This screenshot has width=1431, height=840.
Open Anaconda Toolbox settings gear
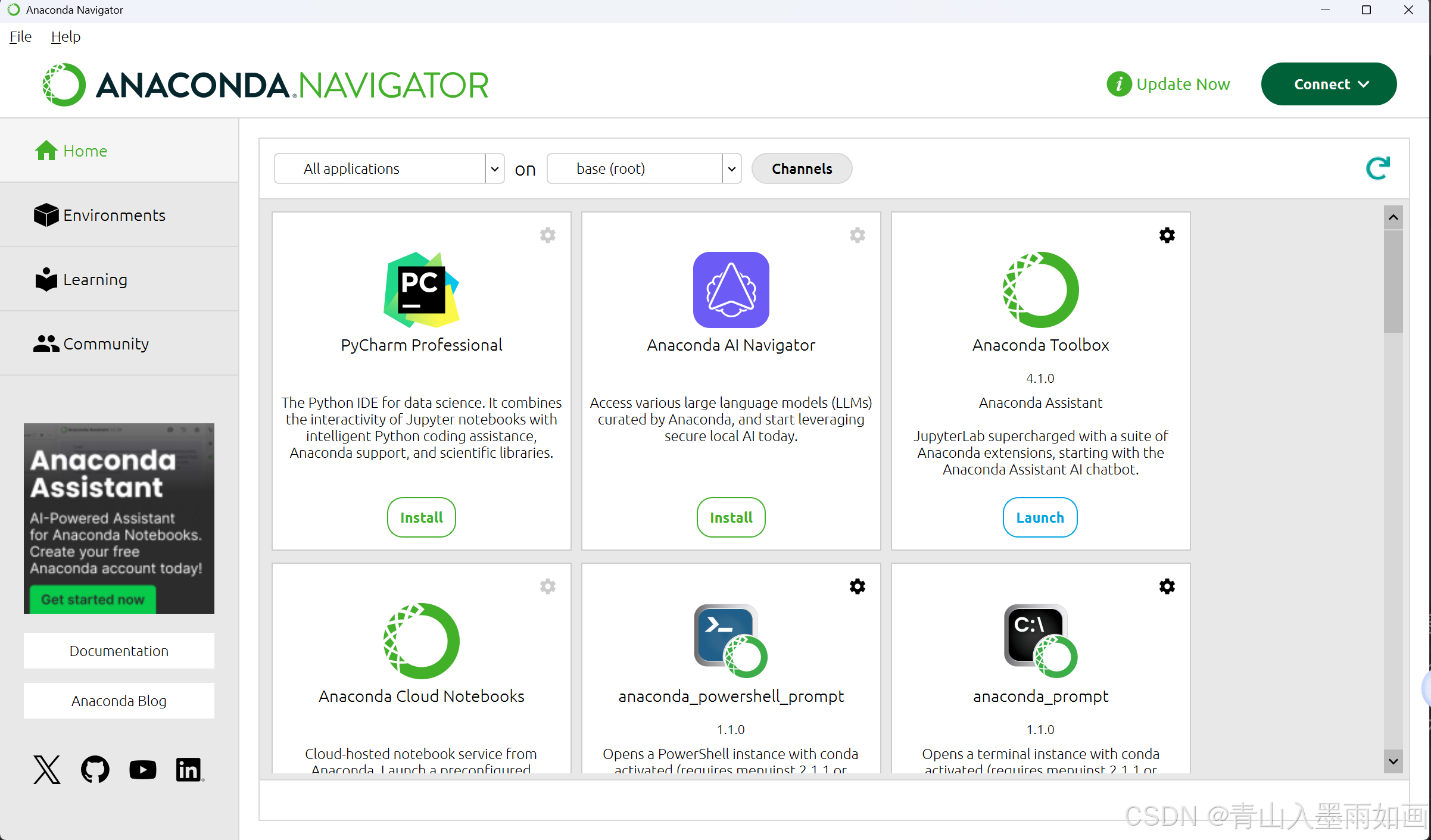(1167, 235)
